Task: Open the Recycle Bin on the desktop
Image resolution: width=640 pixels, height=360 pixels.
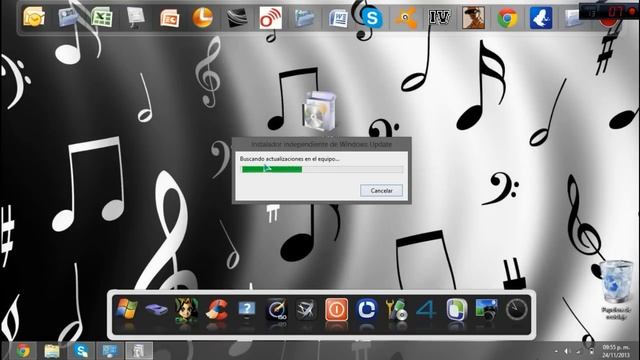Action: (x=616, y=290)
